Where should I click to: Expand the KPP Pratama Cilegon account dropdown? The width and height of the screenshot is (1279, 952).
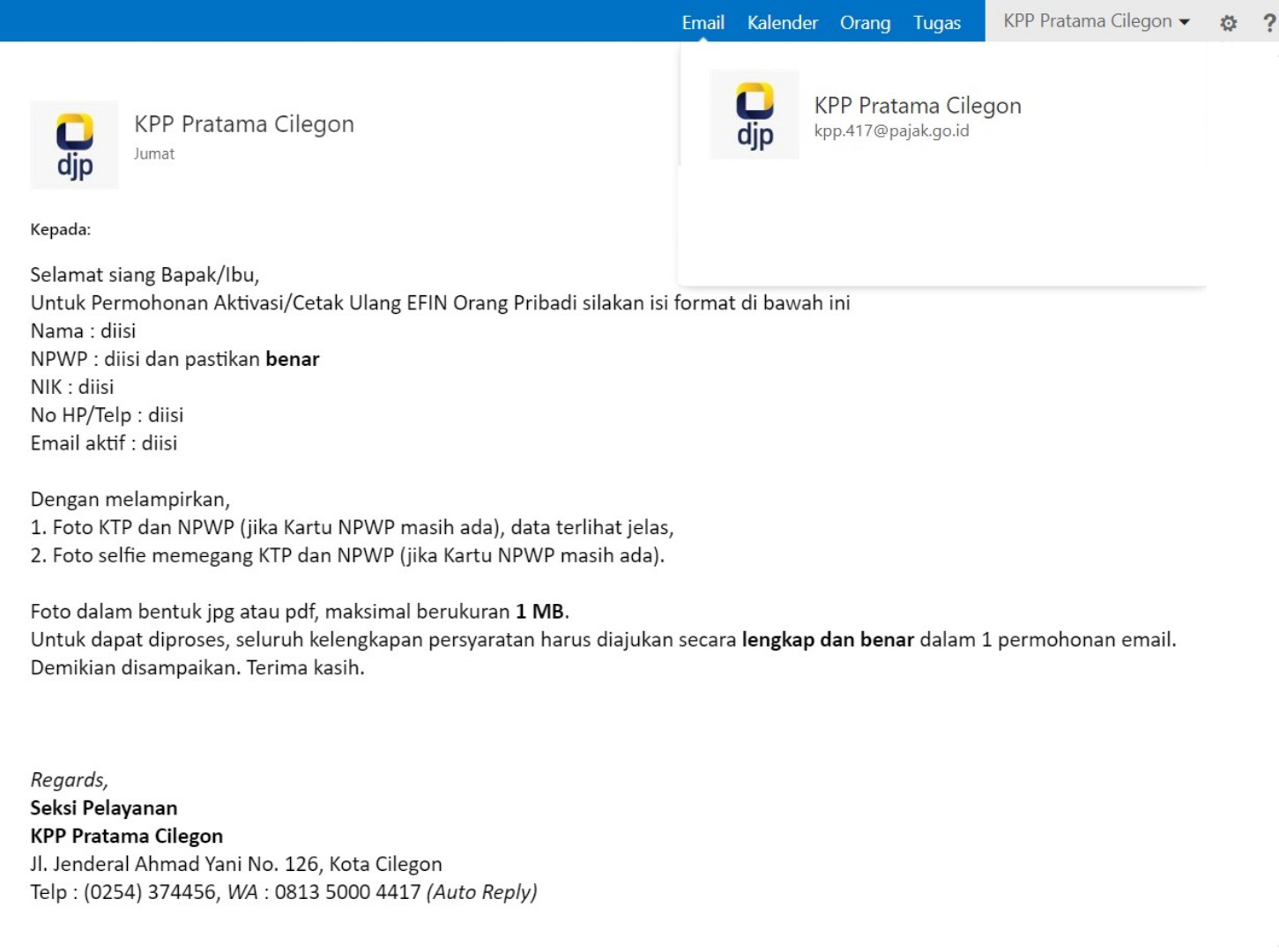pyautogui.click(x=1096, y=21)
